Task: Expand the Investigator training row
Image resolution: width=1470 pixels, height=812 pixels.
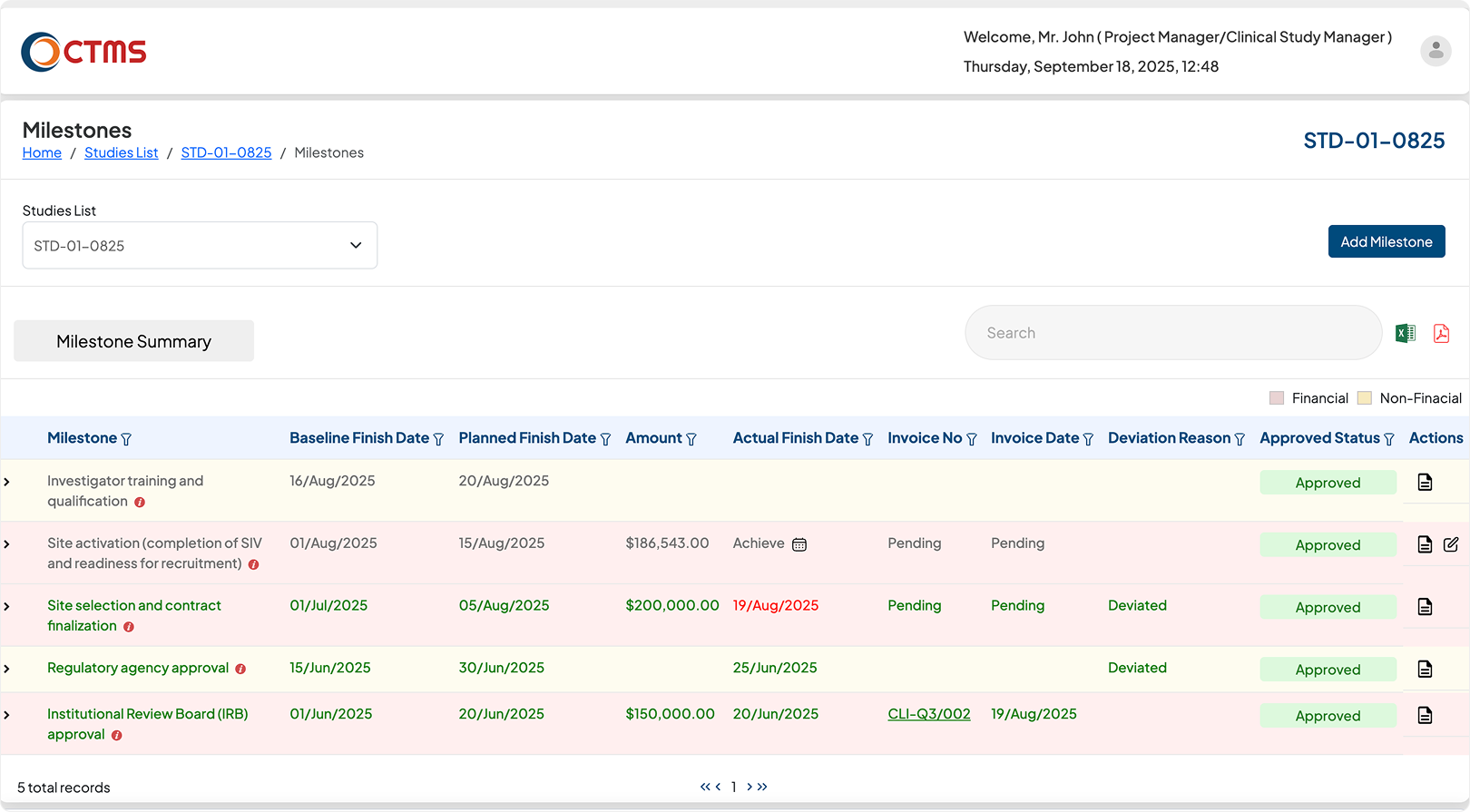Action: point(7,482)
